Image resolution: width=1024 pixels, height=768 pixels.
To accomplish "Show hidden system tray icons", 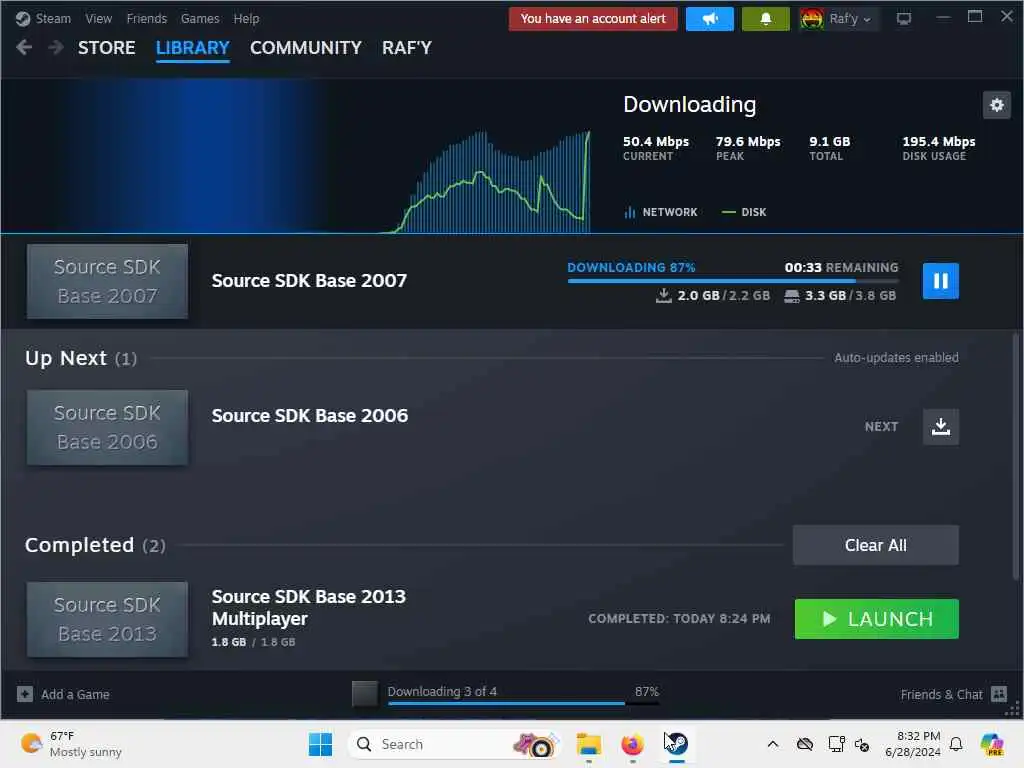I will pos(773,744).
